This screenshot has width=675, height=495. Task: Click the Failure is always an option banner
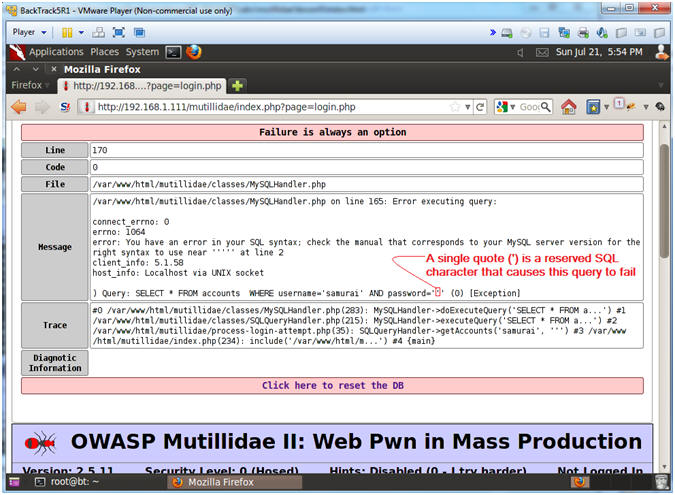pyautogui.click(x=332, y=132)
